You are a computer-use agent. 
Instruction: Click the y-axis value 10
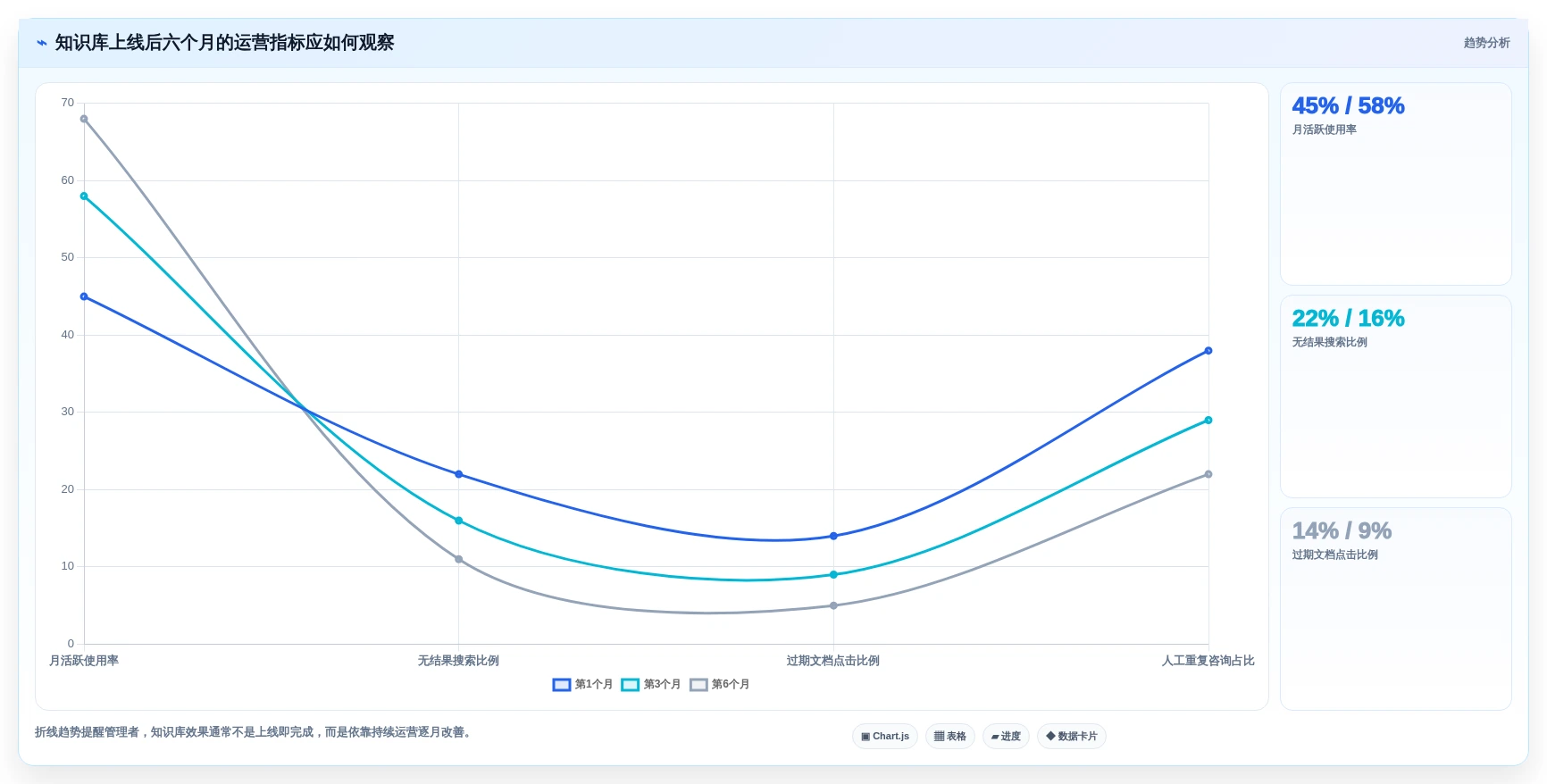coord(68,566)
